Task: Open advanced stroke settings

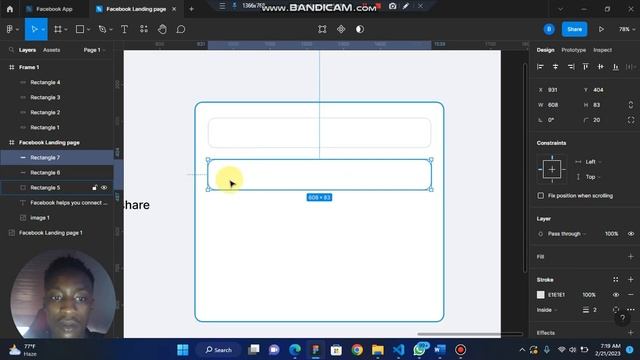Action: tap(631, 310)
